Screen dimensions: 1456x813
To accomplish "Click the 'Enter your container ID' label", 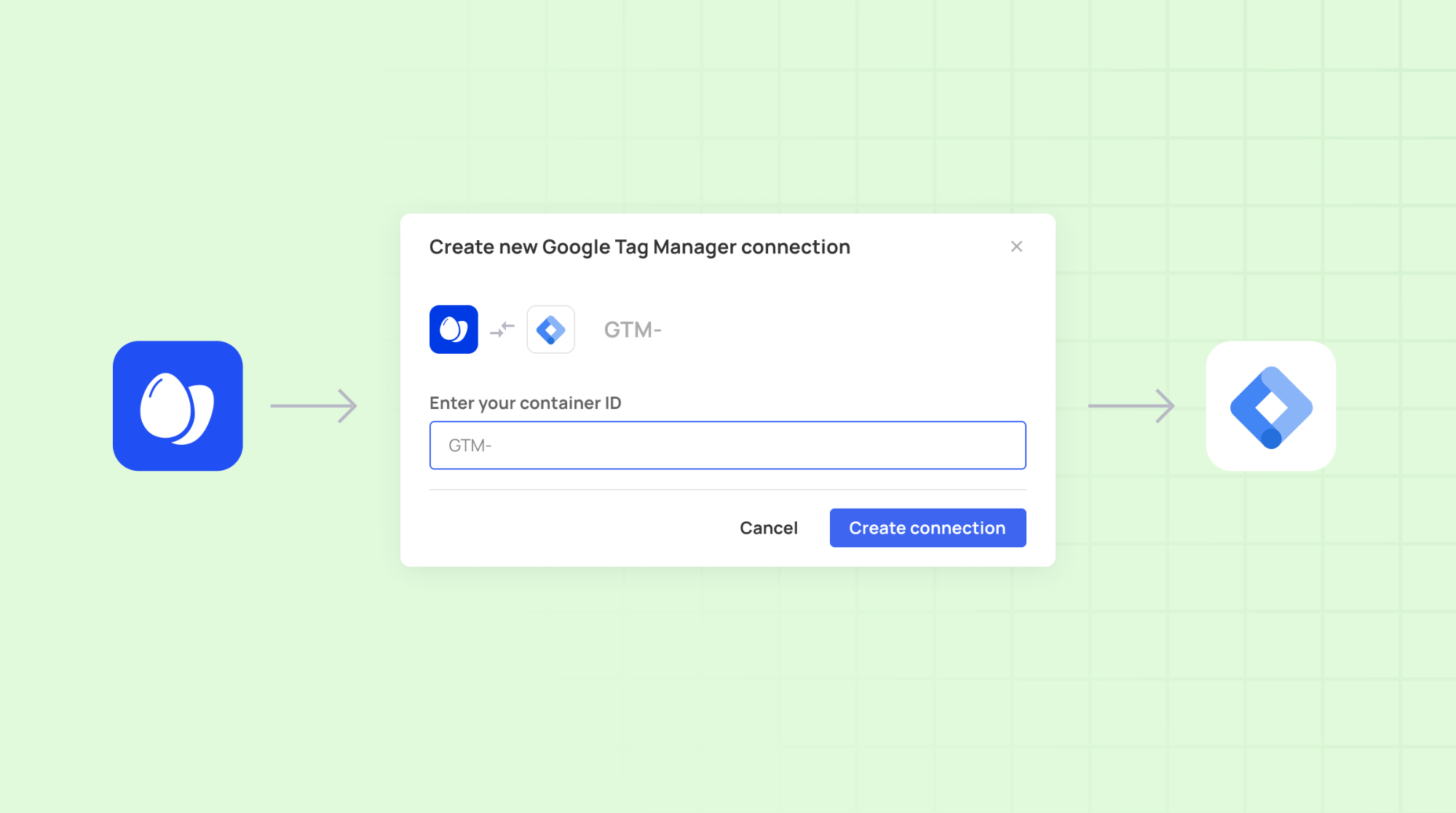I will click(525, 403).
